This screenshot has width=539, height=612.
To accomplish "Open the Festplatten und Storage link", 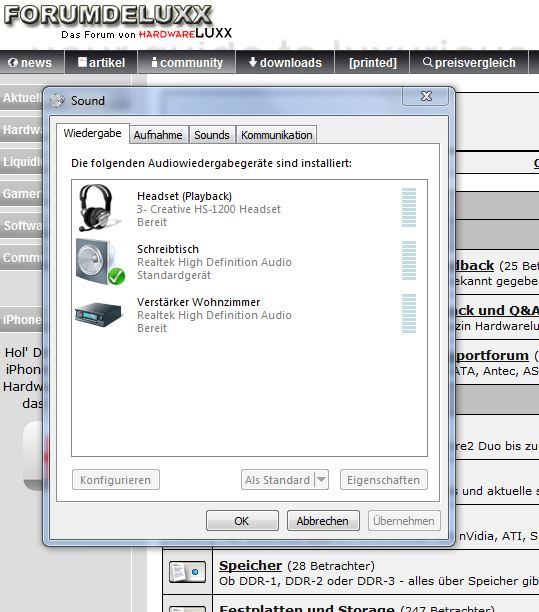I will point(306,608).
